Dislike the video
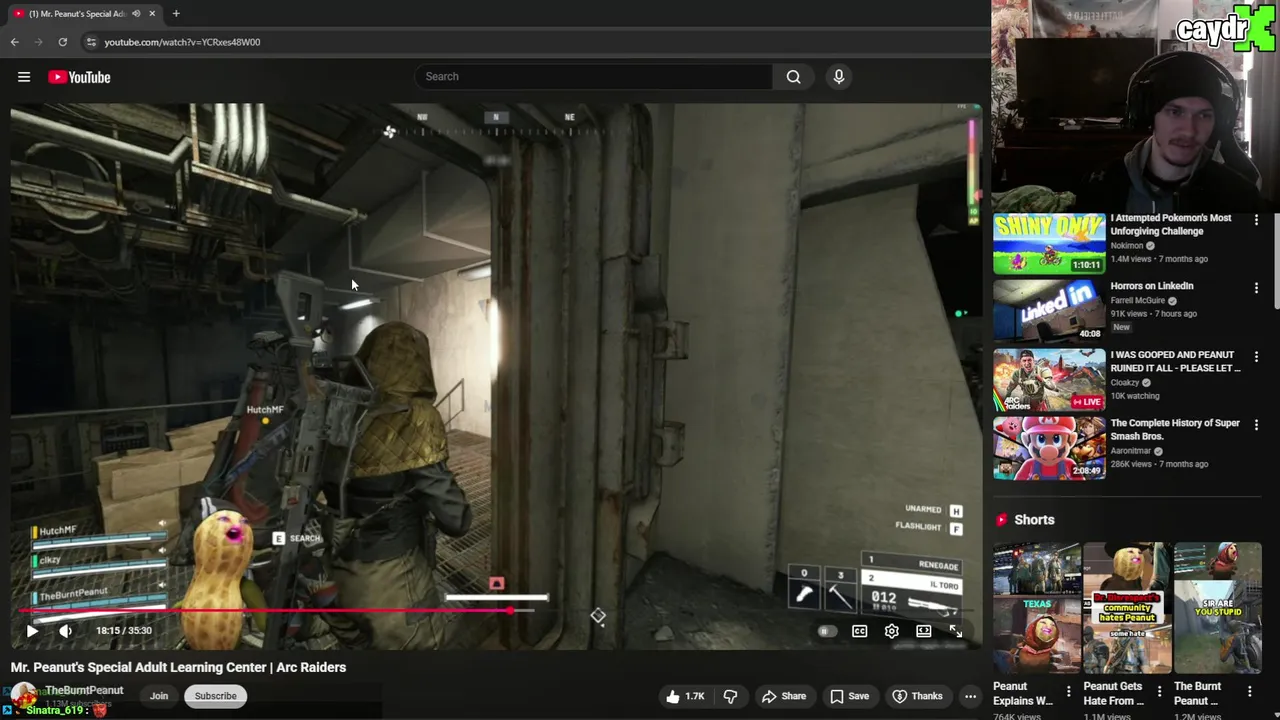 click(730, 696)
